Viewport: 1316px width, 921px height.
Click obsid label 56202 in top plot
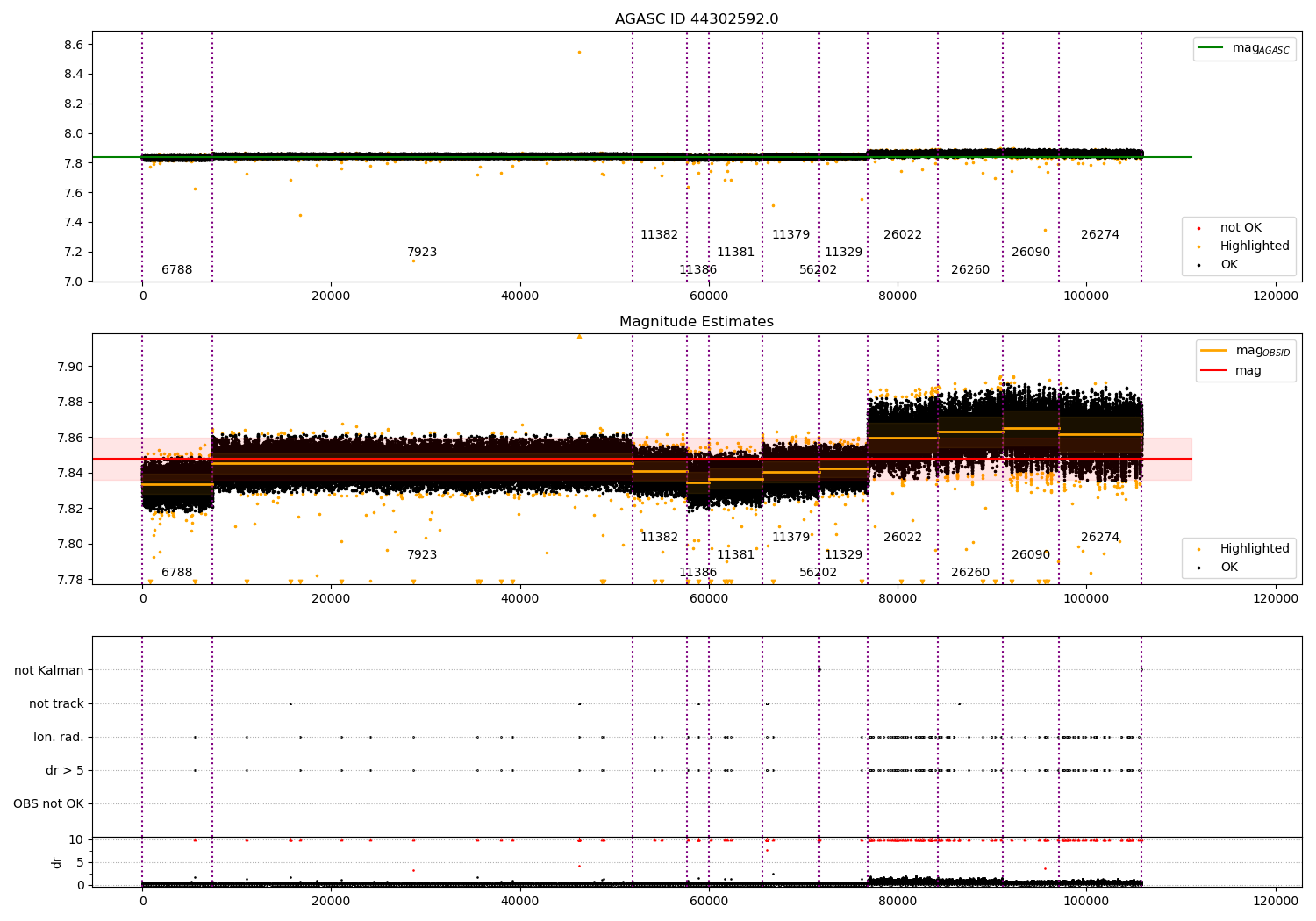pos(818,269)
